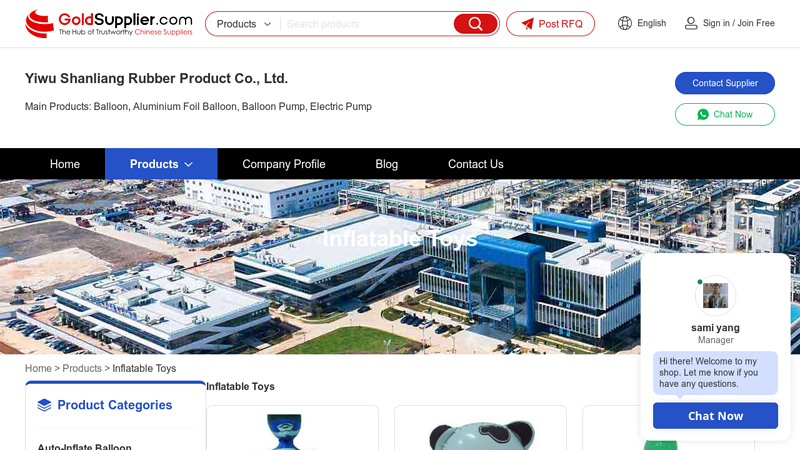Open the panda inflatable toy thumbnail
Viewport: 800px width, 450px height.
[x=481, y=428]
